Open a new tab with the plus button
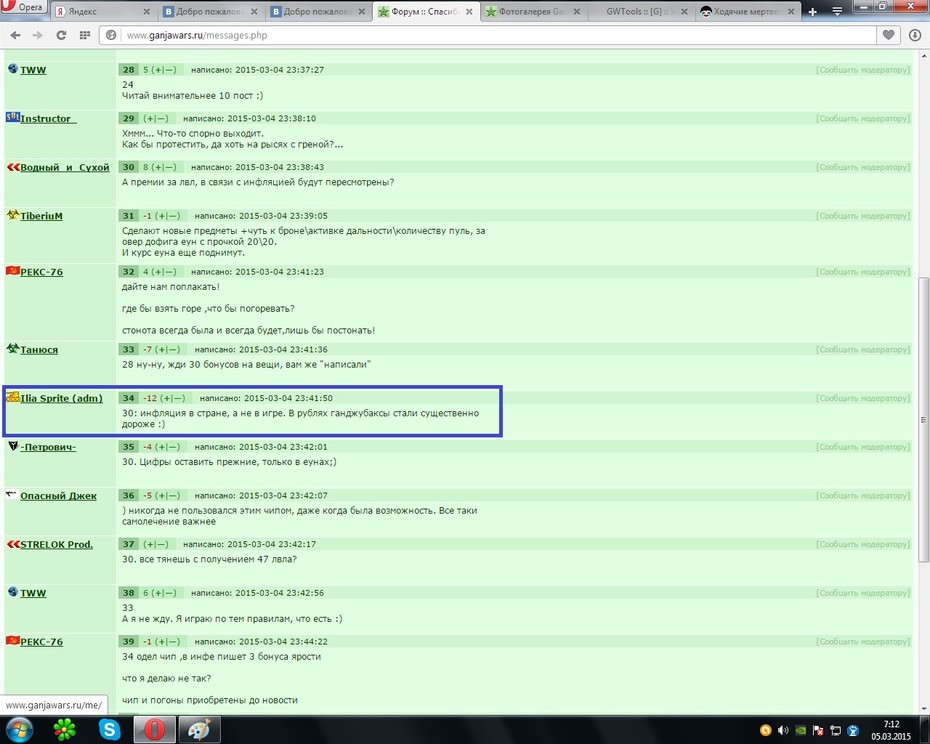Viewport: 930px width, 744px height. pyautogui.click(x=813, y=12)
